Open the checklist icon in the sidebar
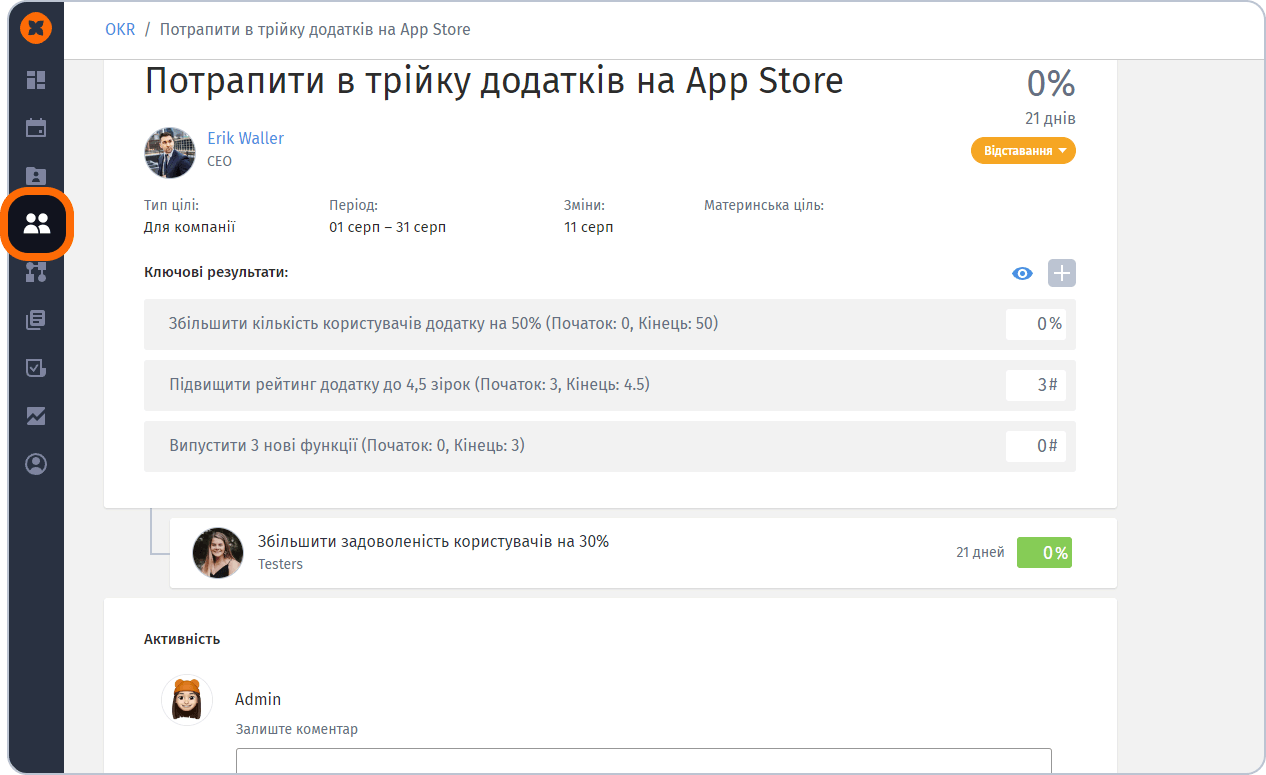 click(x=36, y=368)
